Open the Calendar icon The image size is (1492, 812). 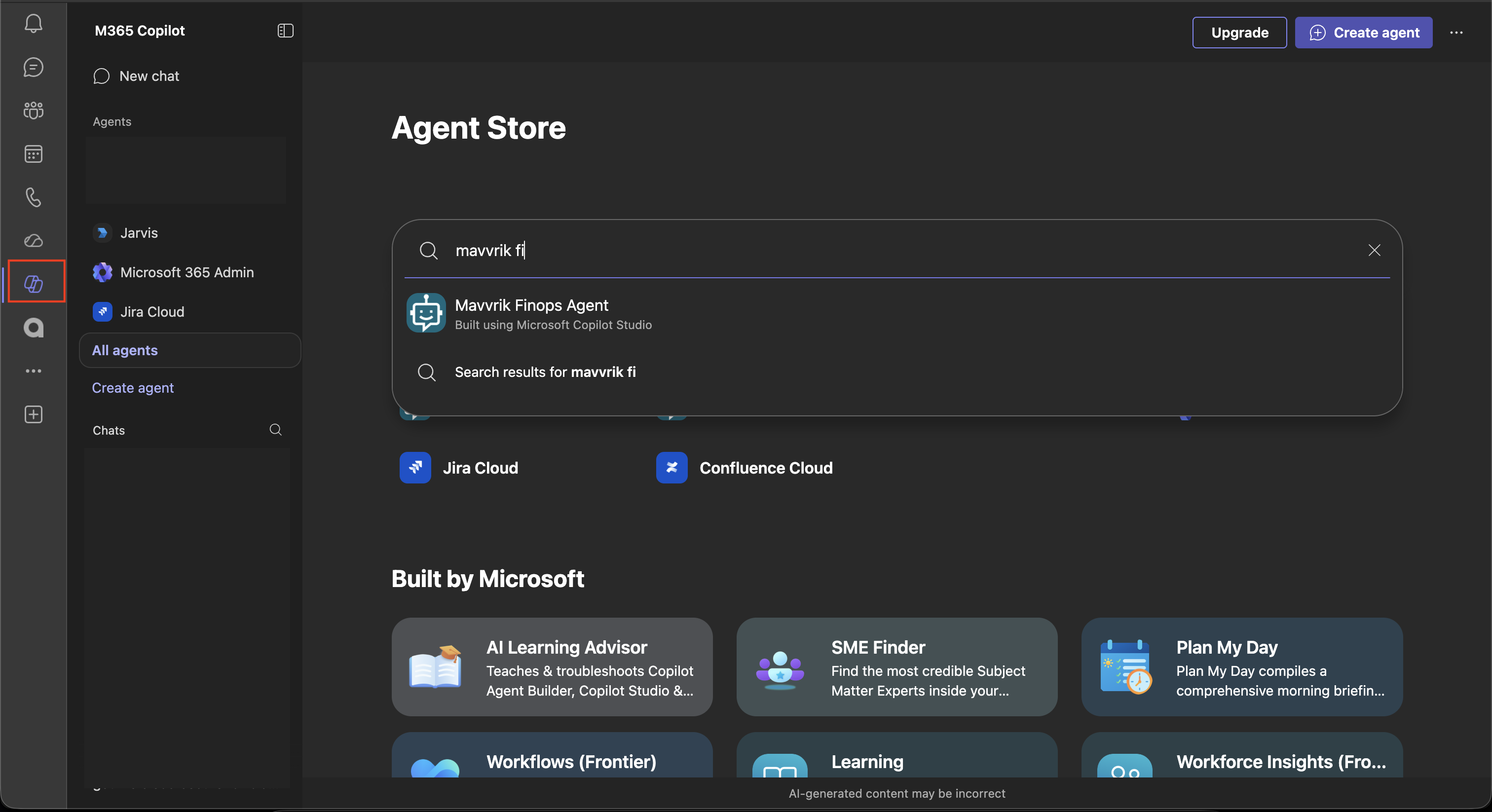pos(33,153)
